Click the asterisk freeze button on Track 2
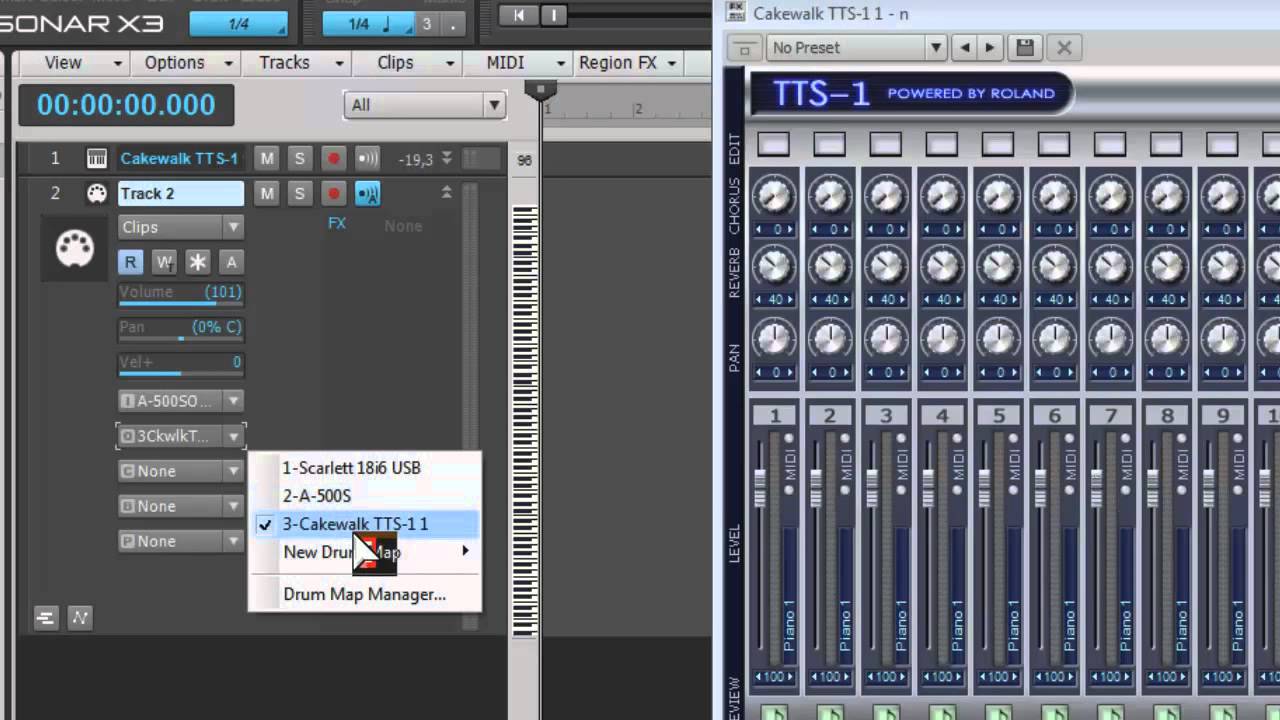The height and width of the screenshot is (720, 1280). pyautogui.click(x=198, y=262)
